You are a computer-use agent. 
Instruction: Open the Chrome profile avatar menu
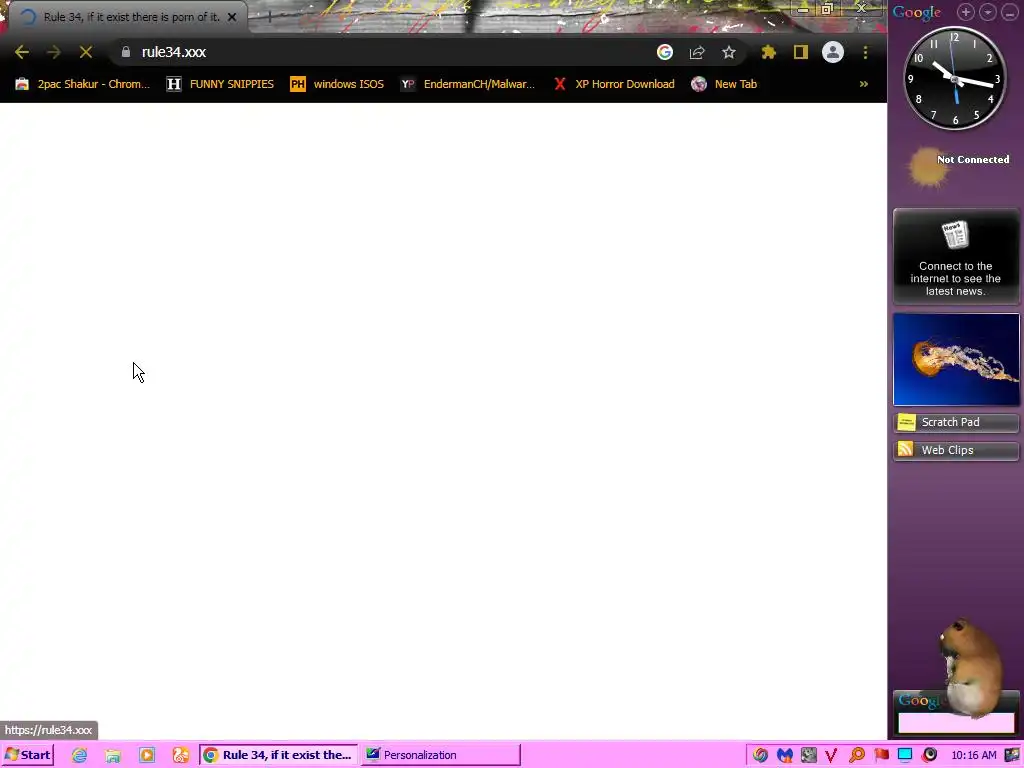pyautogui.click(x=833, y=52)
